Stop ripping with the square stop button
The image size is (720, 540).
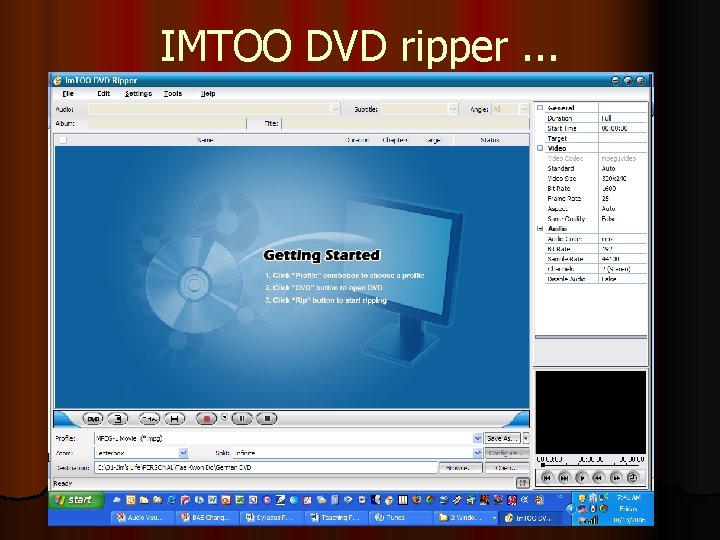pyautogui.click(x=267, y=419)
